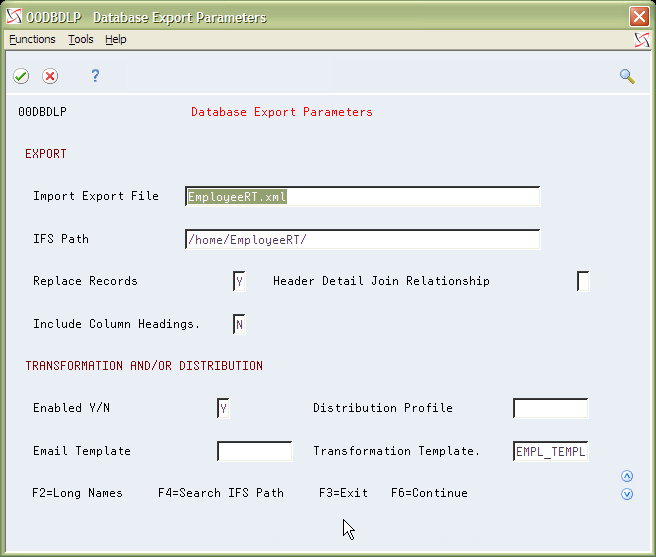Click the red X cancel icon
The width and height of the screenshot is (656, 557).
(50, 76)
